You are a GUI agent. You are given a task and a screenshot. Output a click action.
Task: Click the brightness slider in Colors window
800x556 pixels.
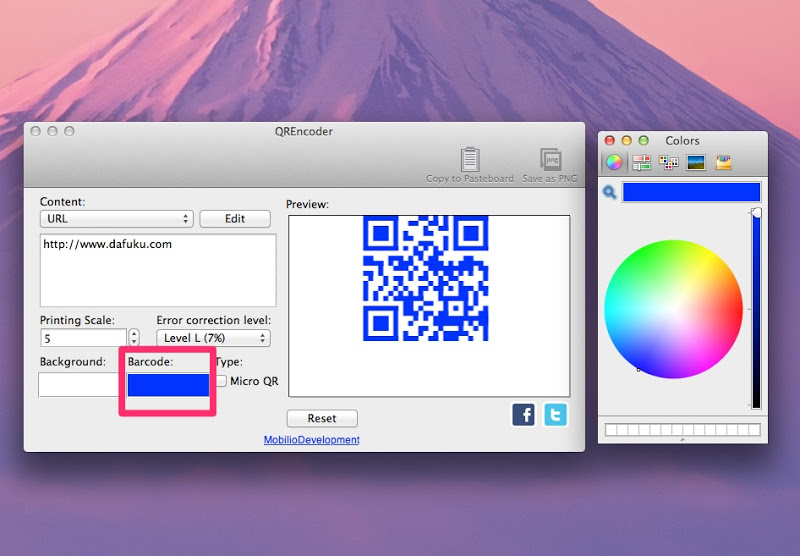(756, 309)
